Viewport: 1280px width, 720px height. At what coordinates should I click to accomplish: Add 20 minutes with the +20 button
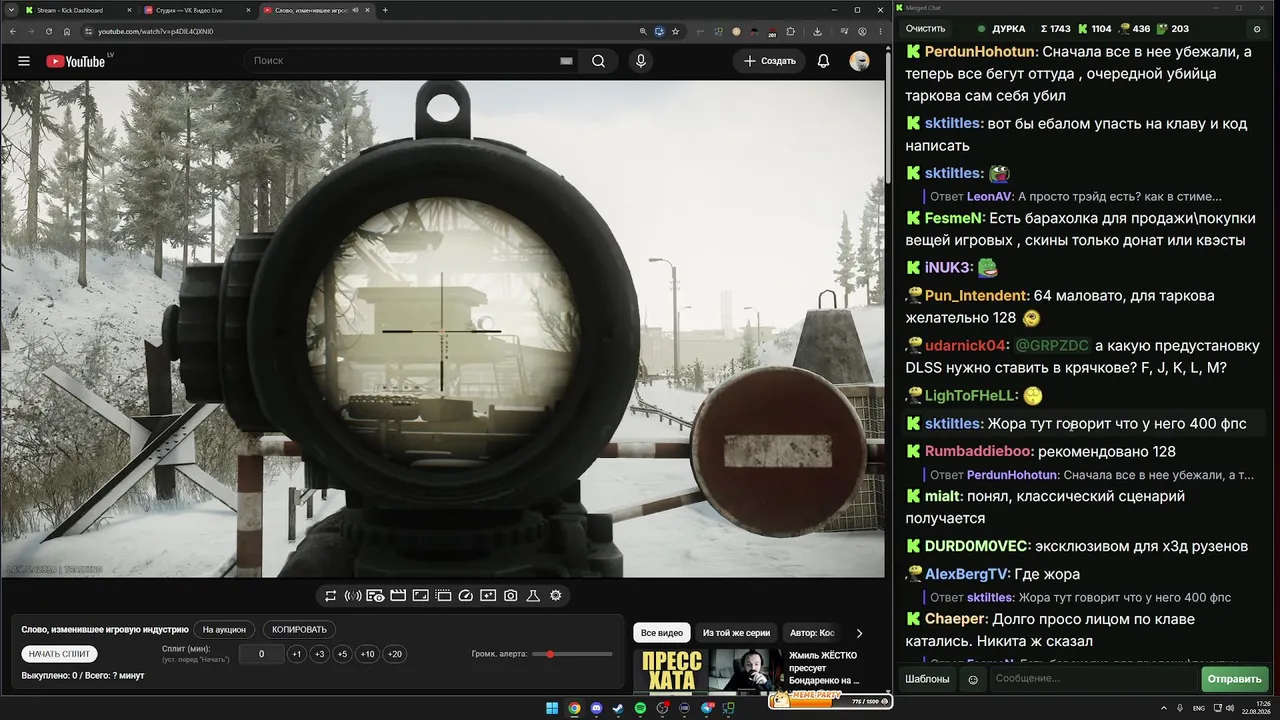coord(395,654)
